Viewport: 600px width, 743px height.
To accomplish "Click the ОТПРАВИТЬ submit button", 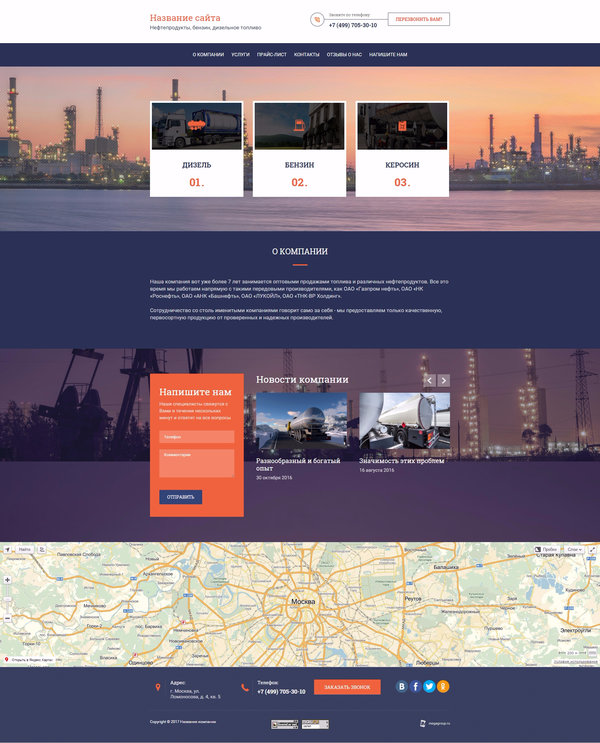I will click(x=181, y=497).
